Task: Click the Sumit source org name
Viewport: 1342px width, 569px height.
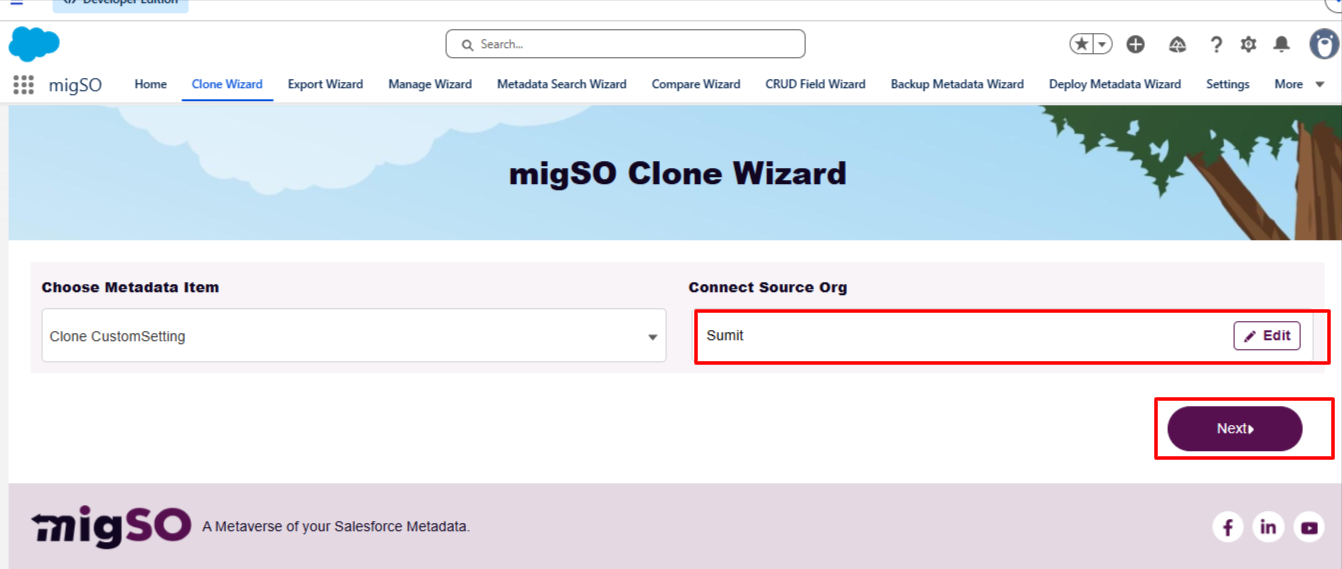Action: [x=725, y=335]
